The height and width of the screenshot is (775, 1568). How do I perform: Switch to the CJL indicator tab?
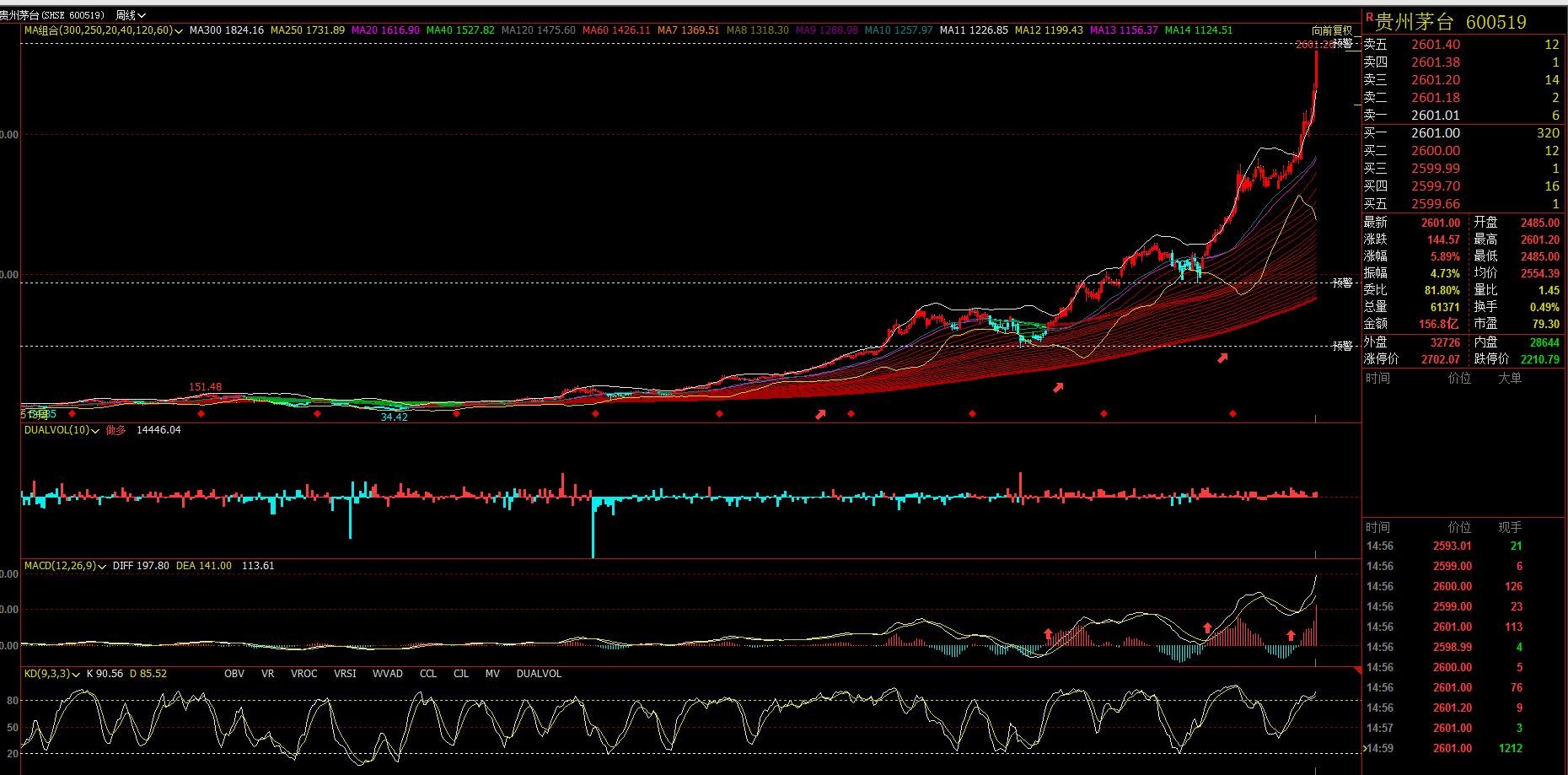(461, 674)
